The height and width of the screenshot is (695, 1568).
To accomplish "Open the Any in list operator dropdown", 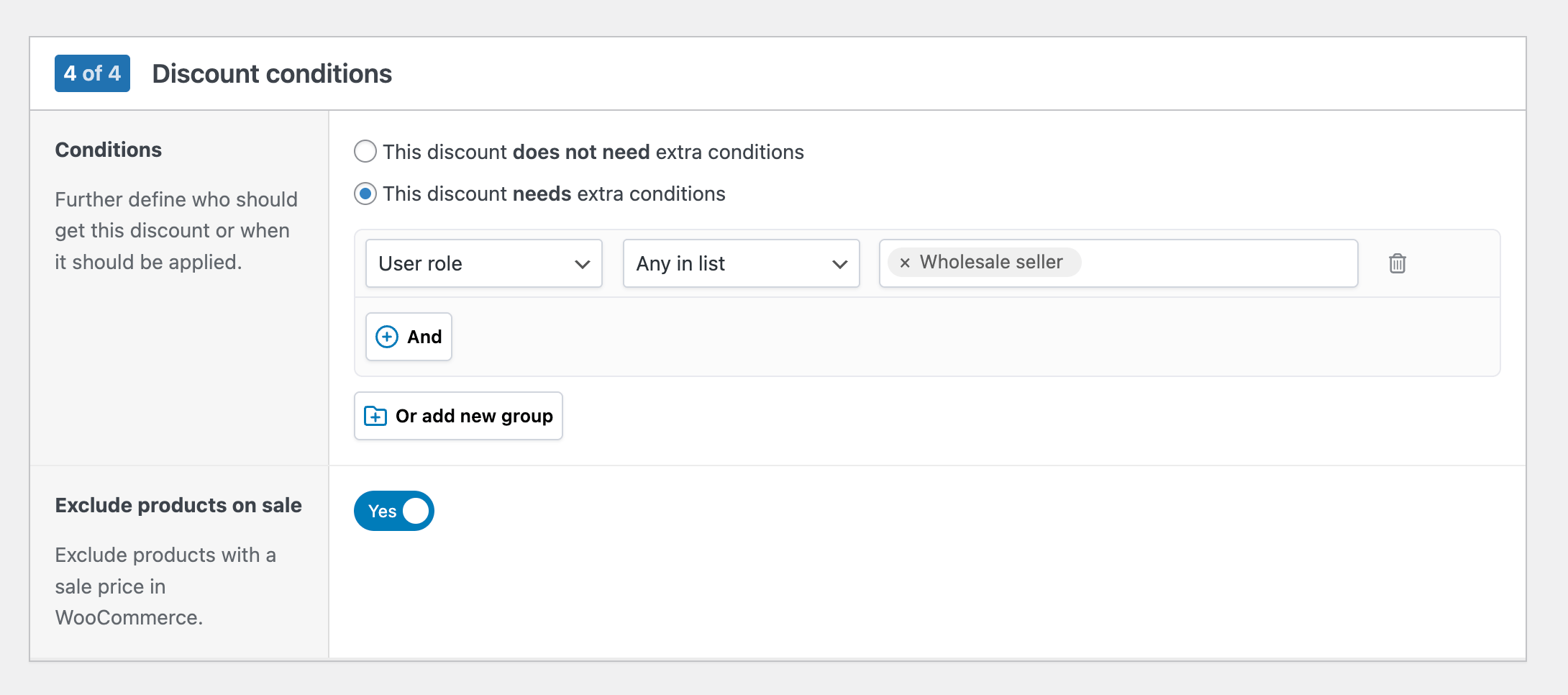I will (741, 263).
